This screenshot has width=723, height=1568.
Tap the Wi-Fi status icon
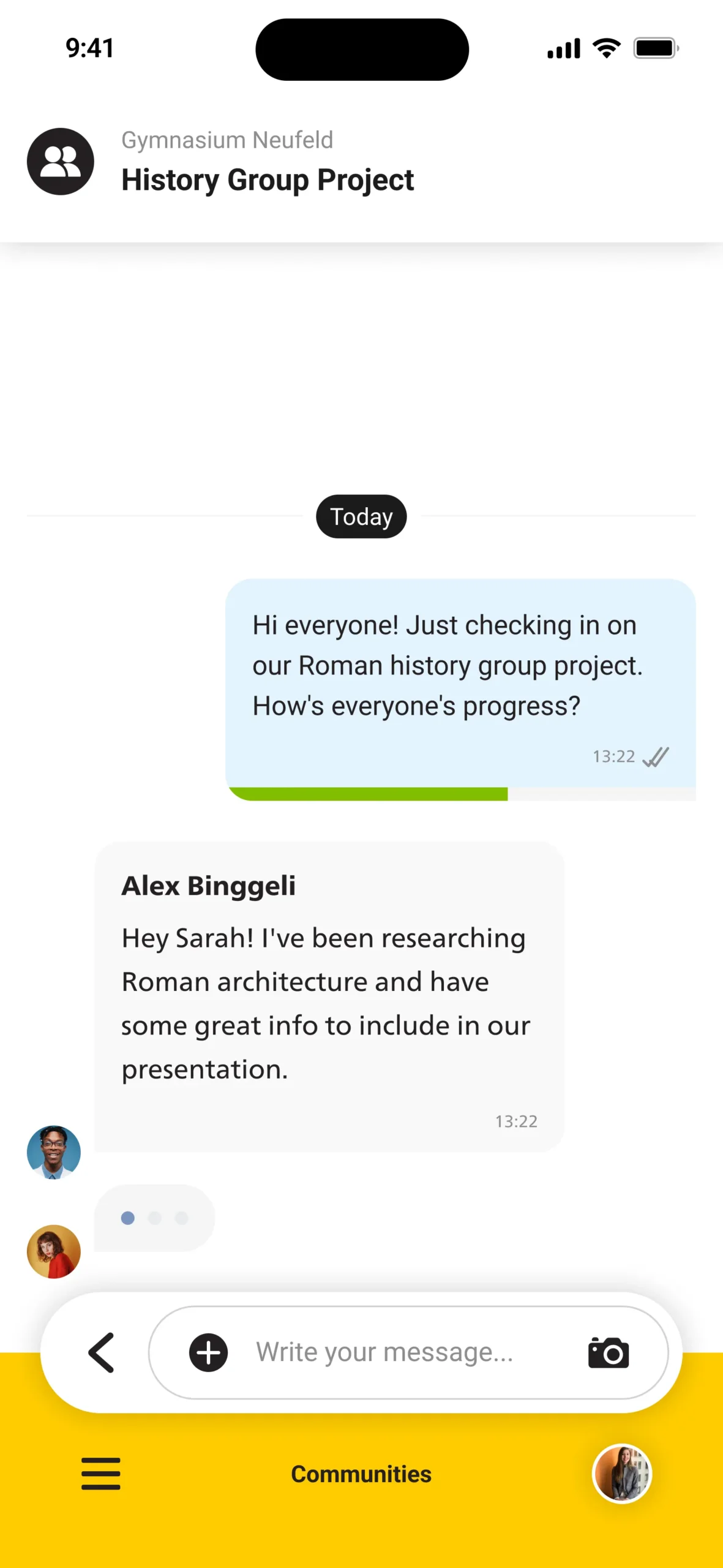click(x=606, y=48)
